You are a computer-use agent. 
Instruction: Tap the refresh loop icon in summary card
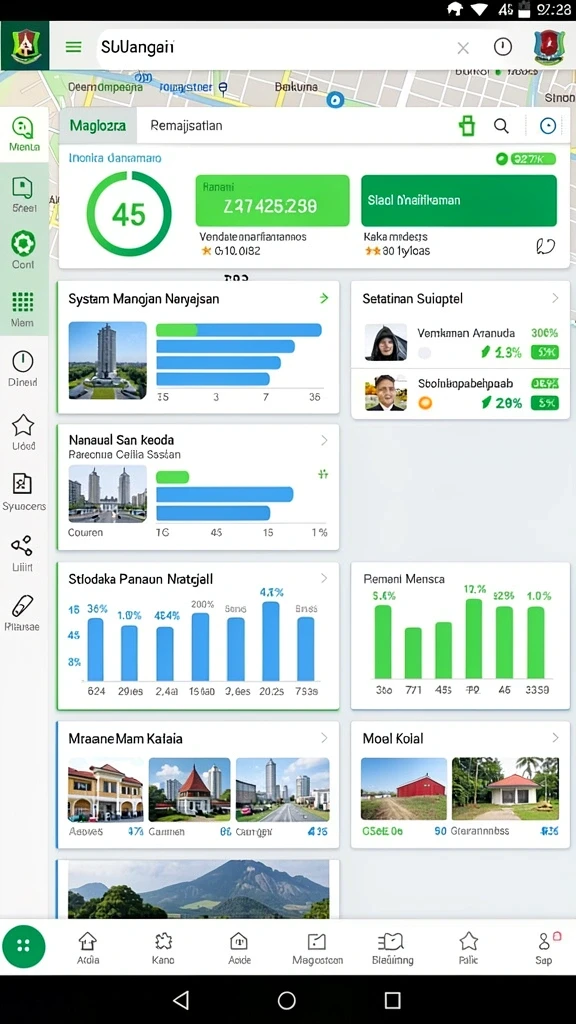(545, 246)
